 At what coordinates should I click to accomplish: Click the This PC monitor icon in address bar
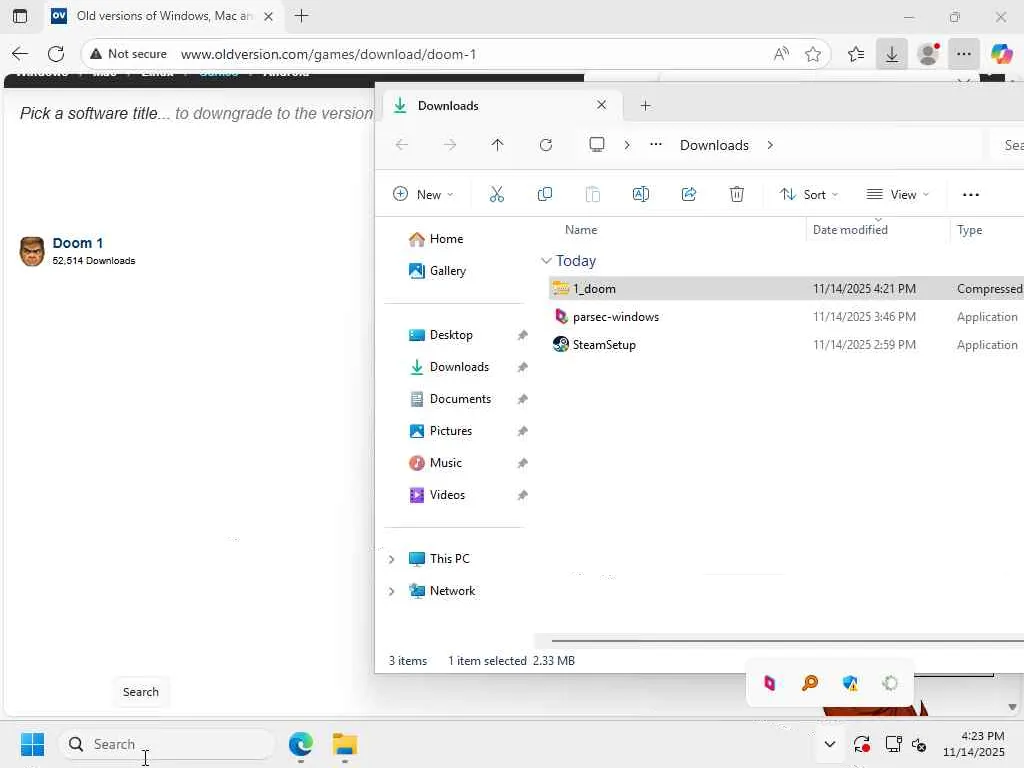[x=597, y=144]
